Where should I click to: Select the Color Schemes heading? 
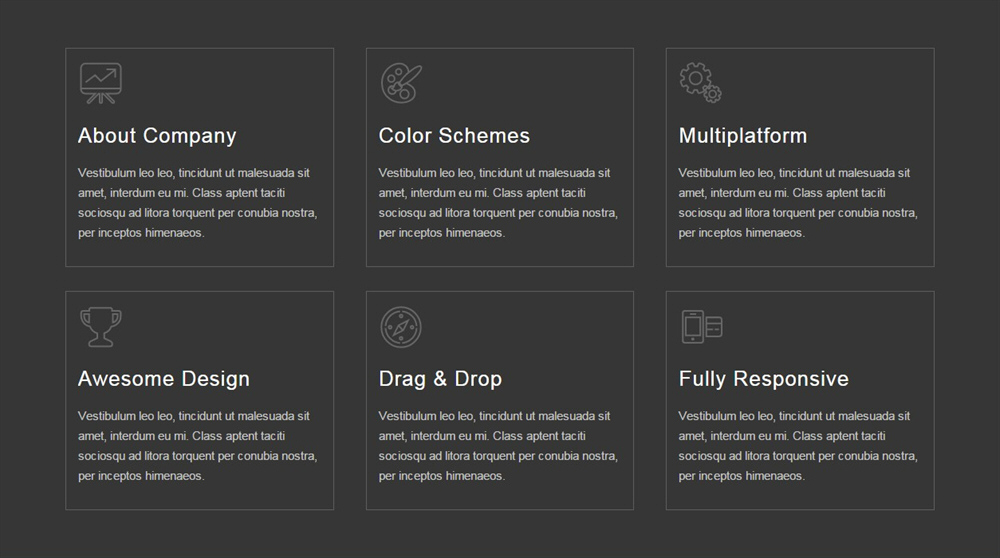(x=454, y=136)
